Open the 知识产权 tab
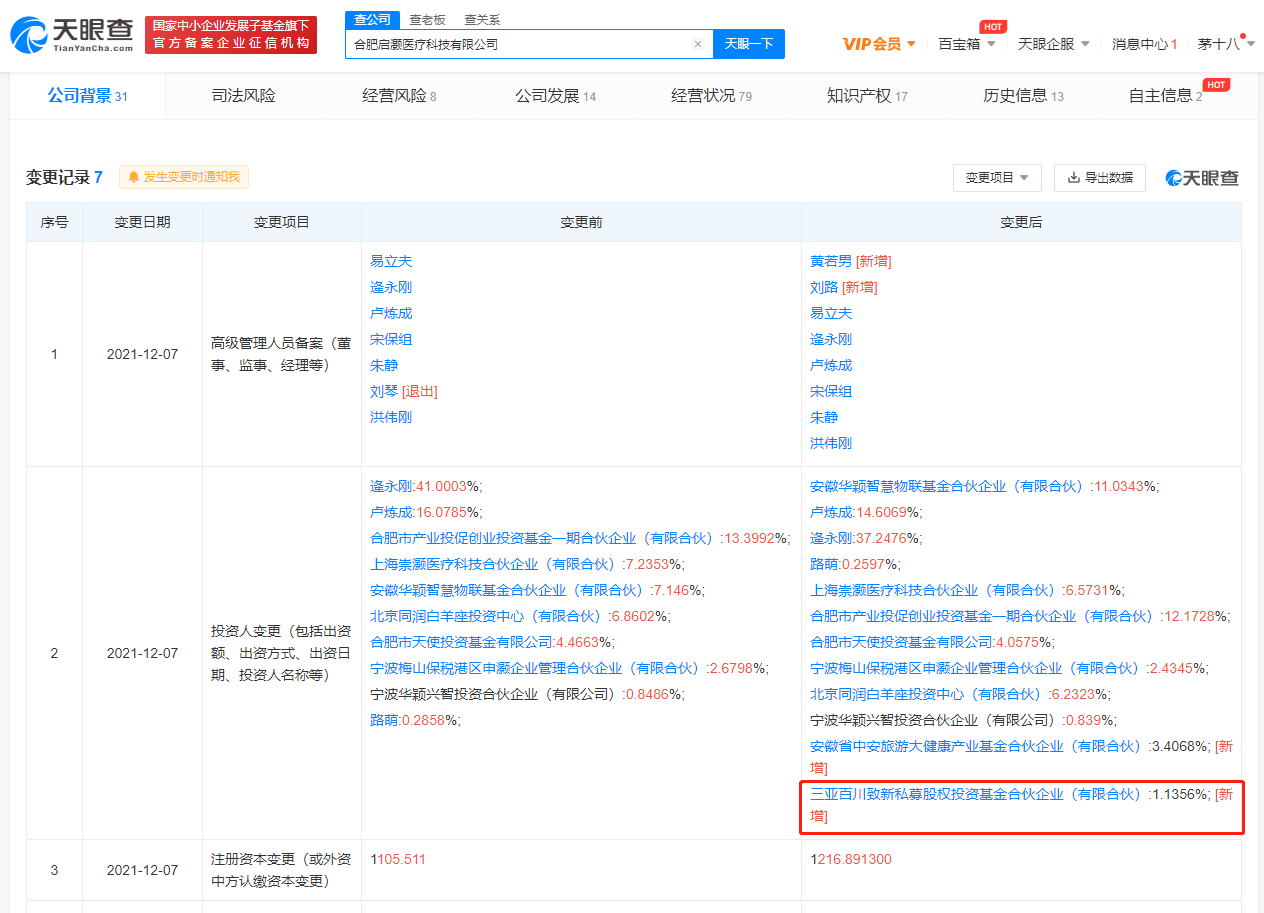 coord(867,96)
